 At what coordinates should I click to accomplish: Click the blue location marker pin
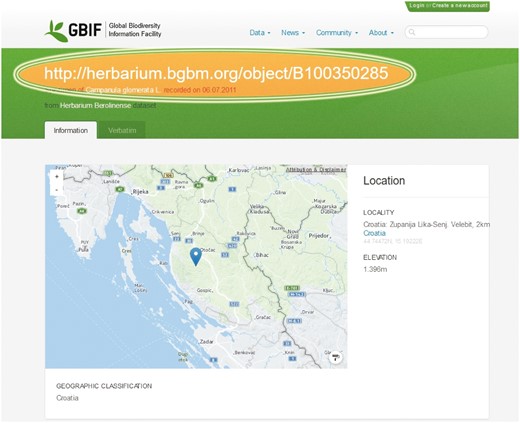[196, 257]
